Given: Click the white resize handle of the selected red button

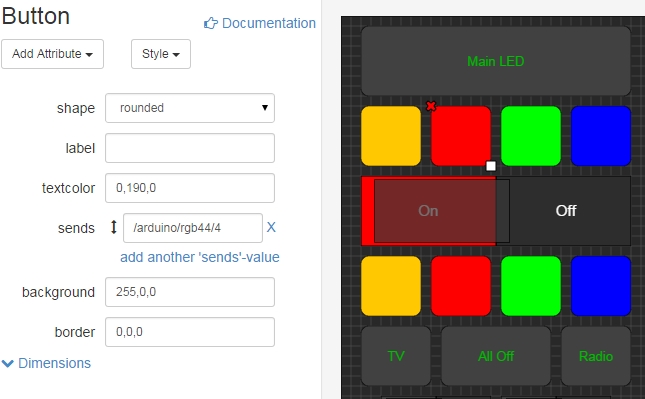Looking at the screenshot, I should coord(491,166).
